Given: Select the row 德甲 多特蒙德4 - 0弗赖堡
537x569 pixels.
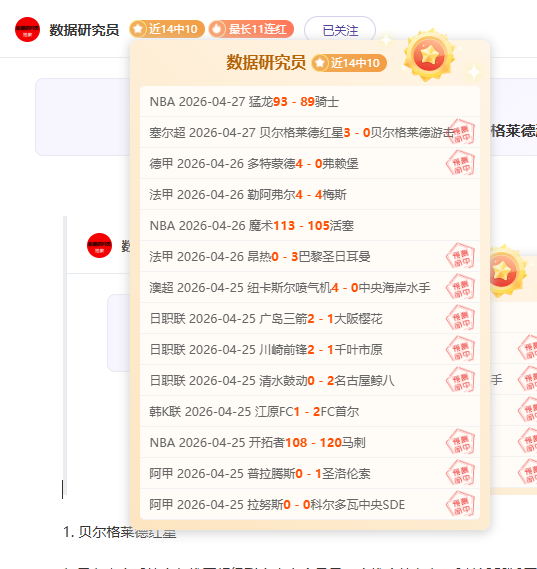Looking at the screenshot, I should pyautogui.click(x=310, y=164).
